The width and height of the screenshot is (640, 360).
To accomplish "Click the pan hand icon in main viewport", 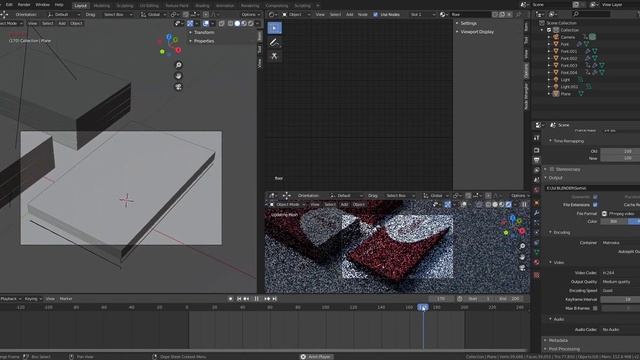I will coord(178,76).
